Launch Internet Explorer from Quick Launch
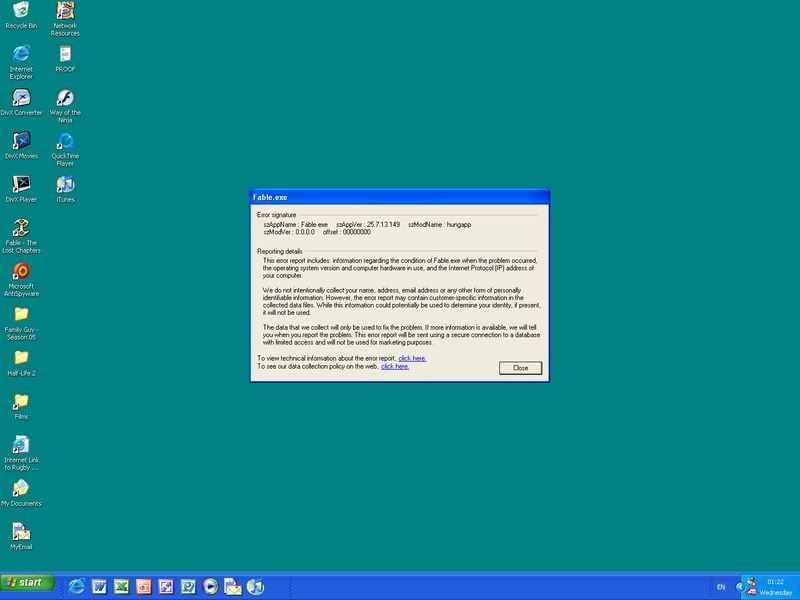Viewport: 800px width, 600px height. [x=77, y=586]
